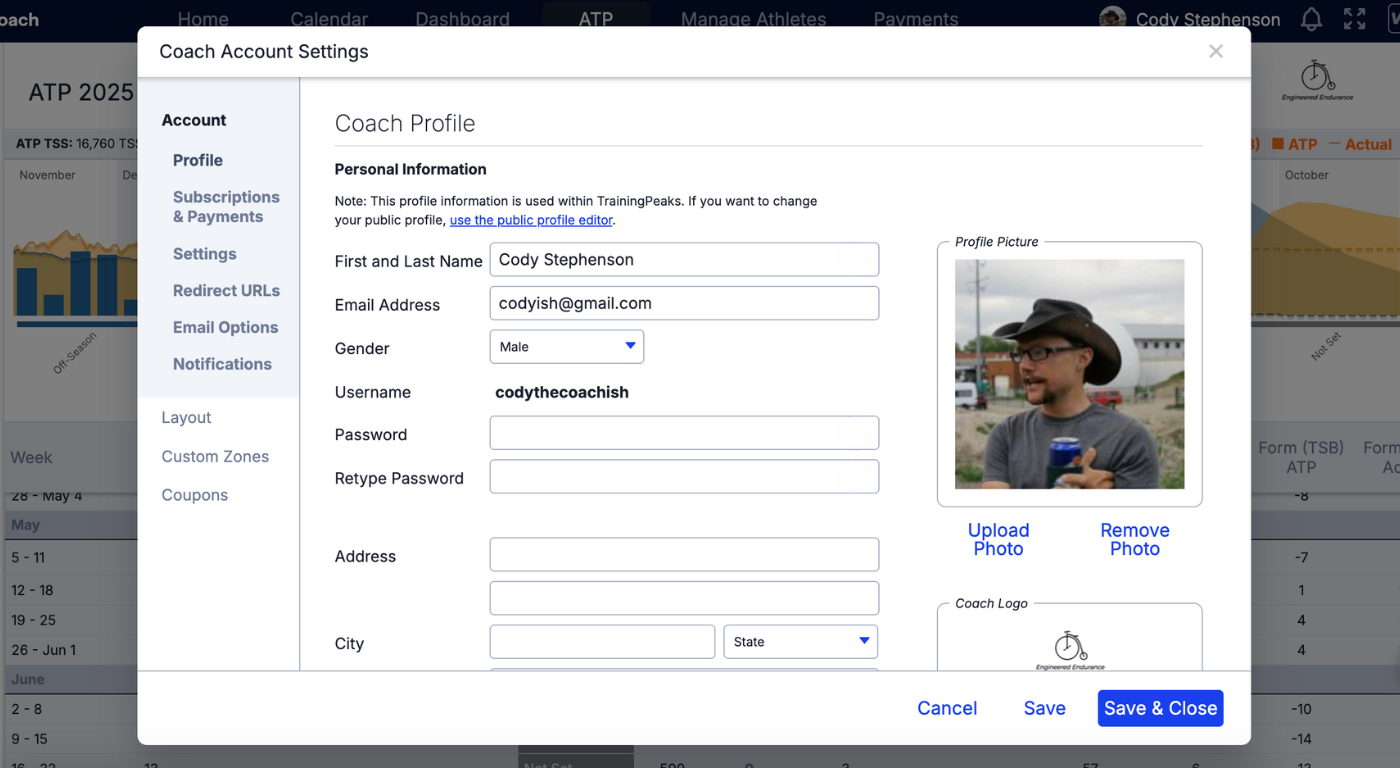This screenshot has height=768, width=1400.
Task: Open the Layout section
Action: [x=187, y=418]
